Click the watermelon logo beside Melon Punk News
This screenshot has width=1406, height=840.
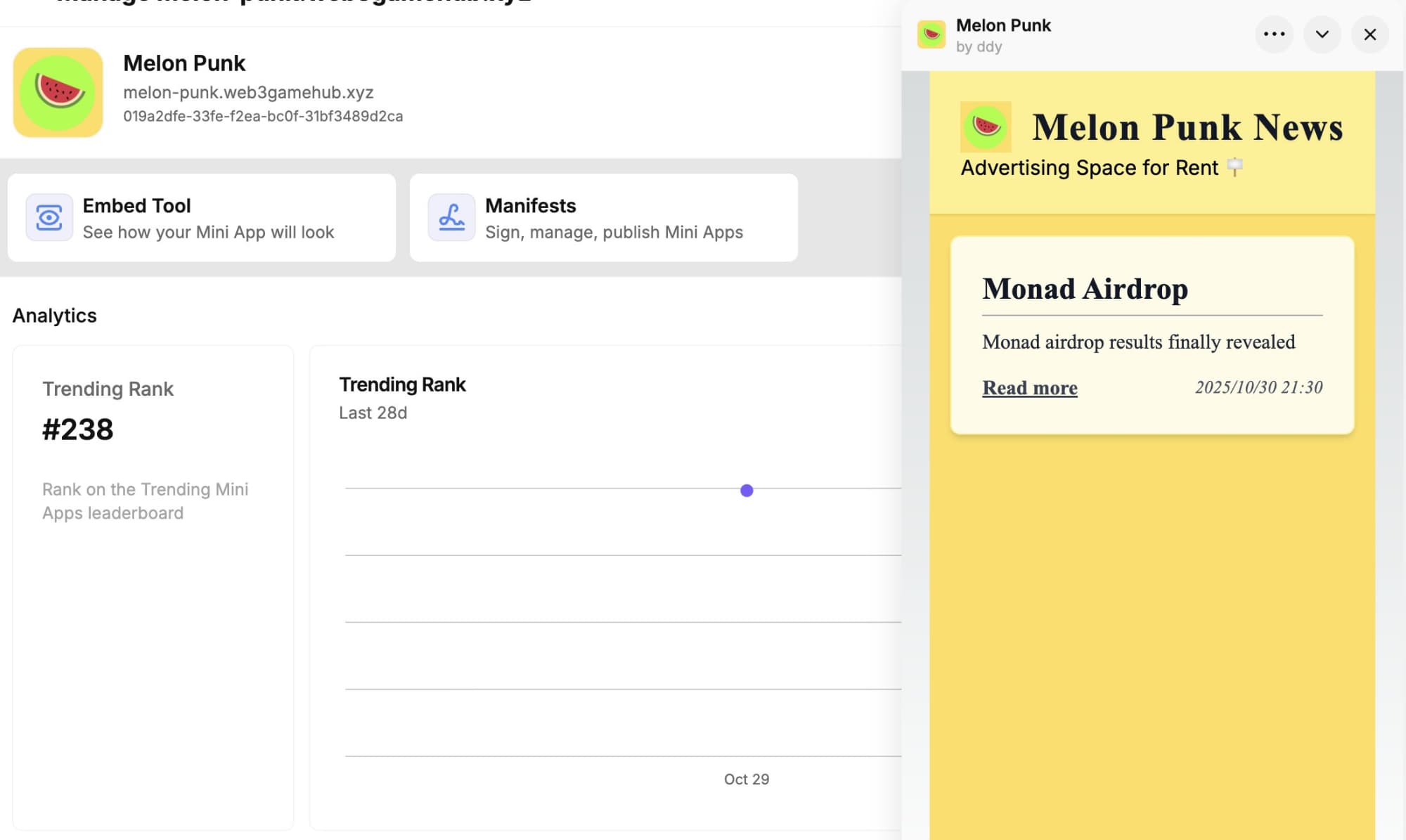click(986, 127)
